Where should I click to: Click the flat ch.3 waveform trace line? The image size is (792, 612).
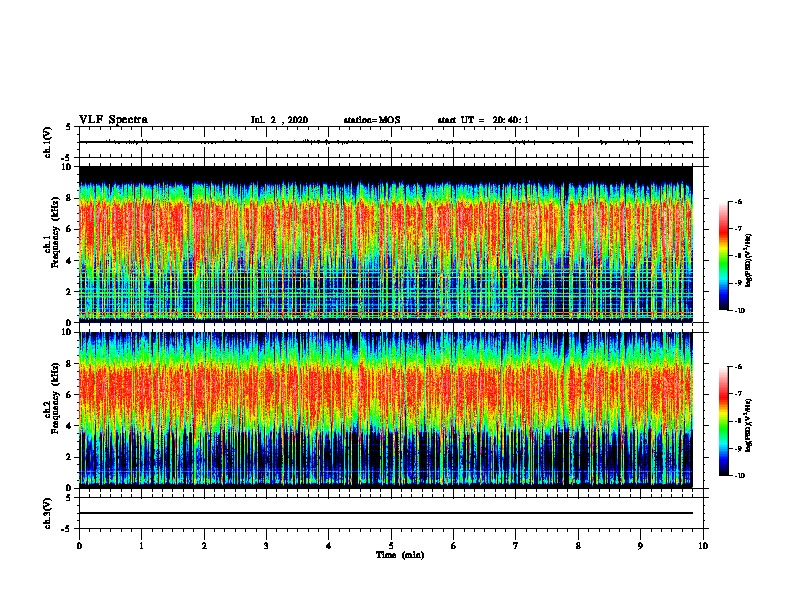click(x=386, y=513)
